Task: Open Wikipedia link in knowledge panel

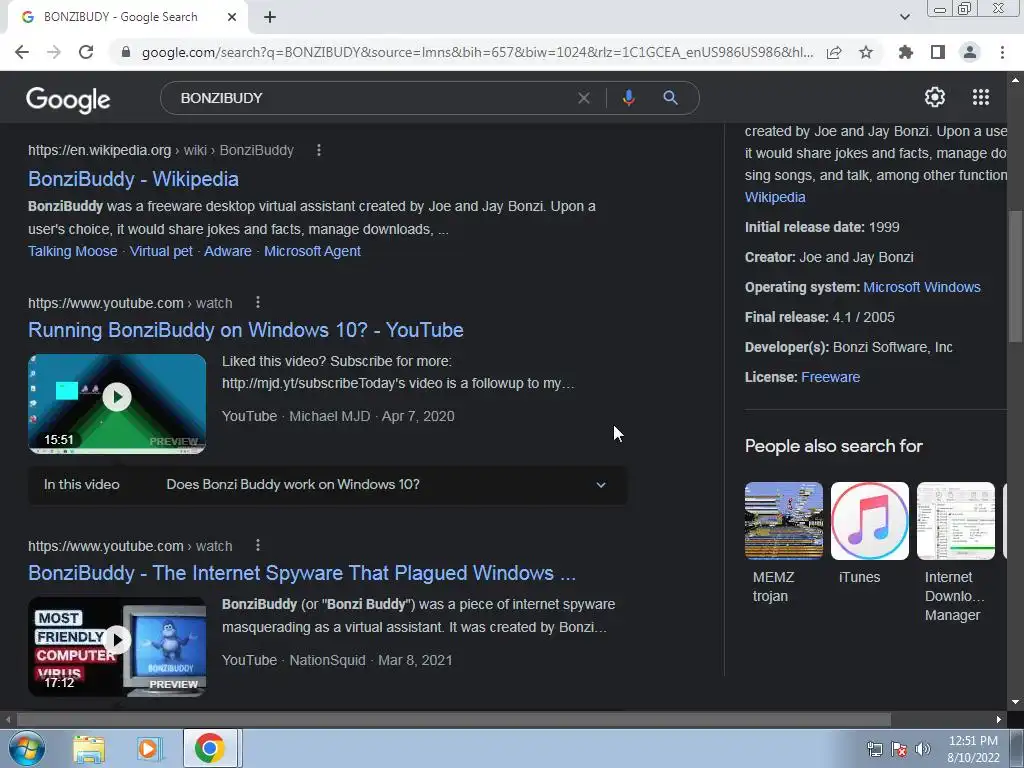Action: [775, 197]
